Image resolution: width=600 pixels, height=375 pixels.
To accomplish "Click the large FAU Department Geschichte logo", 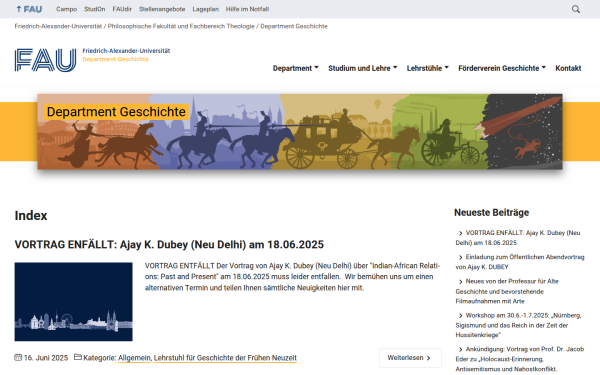I will tap(92, 60).
